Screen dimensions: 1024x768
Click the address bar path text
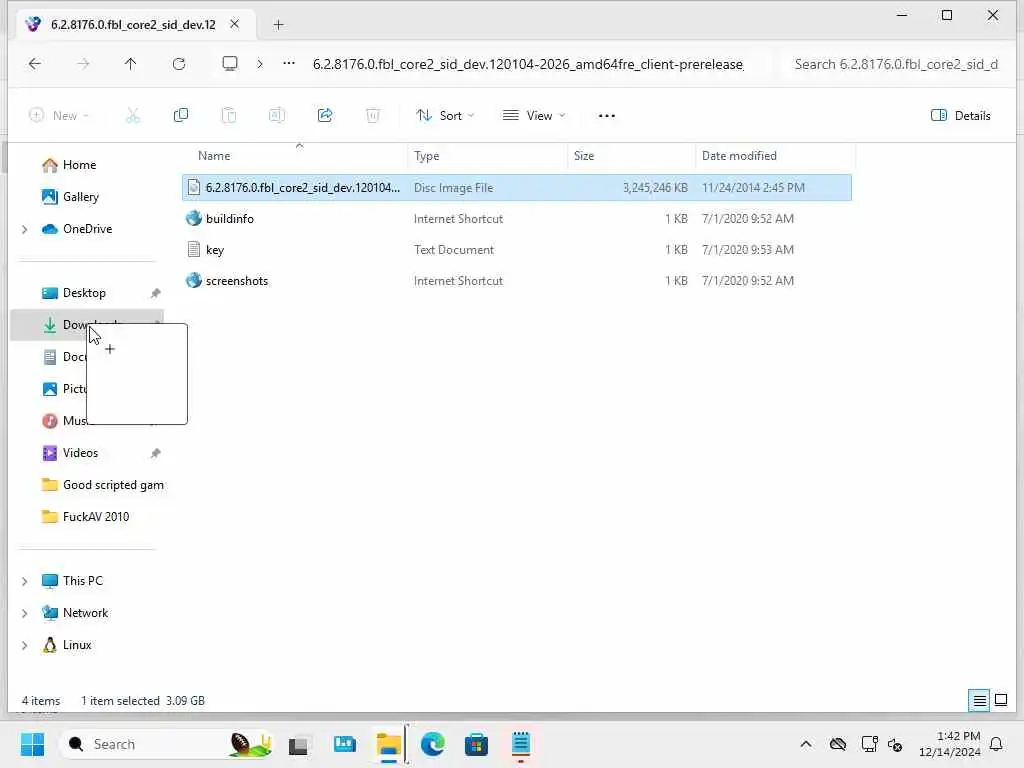pyautogui.click(x=528, y=64)
